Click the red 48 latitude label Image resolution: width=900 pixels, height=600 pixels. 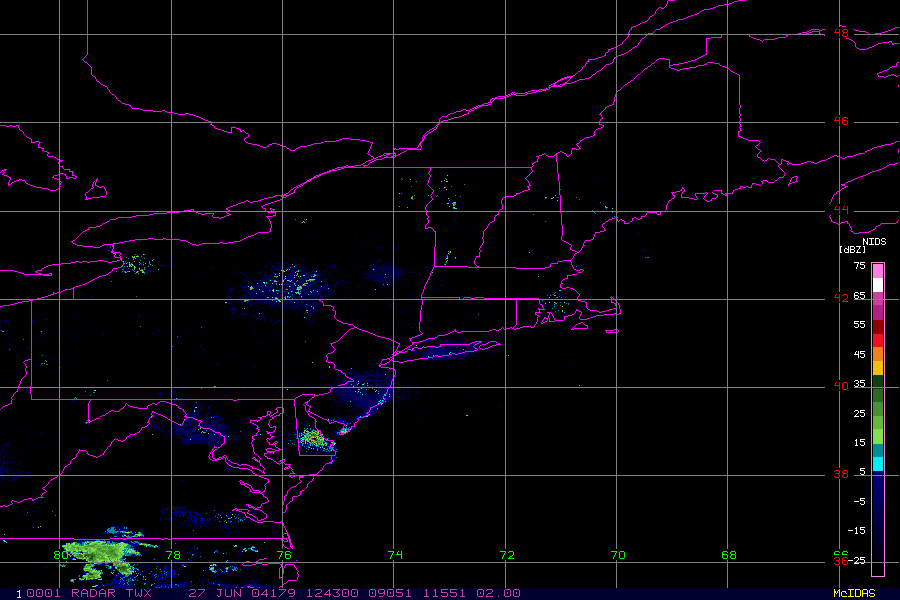pos(841,33)
